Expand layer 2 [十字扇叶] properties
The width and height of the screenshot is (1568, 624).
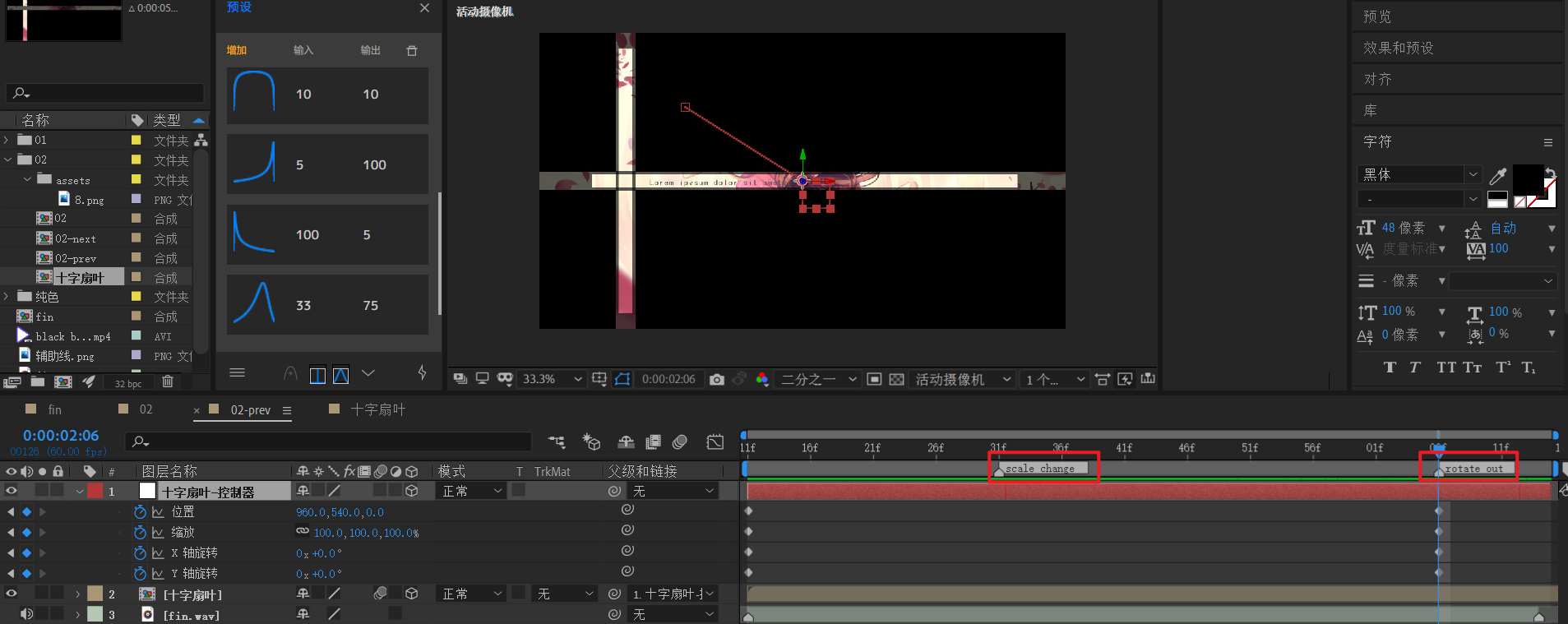tap(78, 594)
